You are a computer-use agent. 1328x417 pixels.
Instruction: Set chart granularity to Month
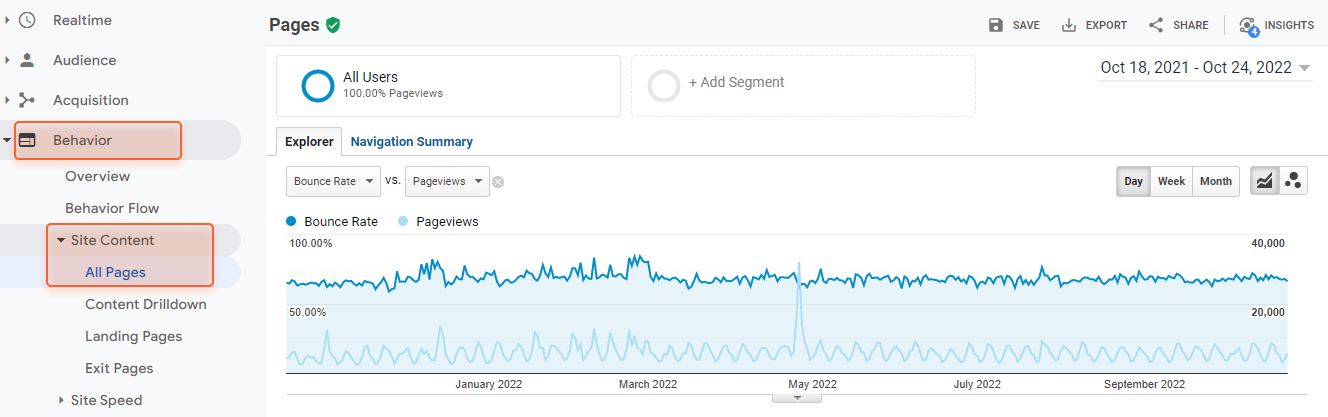1215,181
